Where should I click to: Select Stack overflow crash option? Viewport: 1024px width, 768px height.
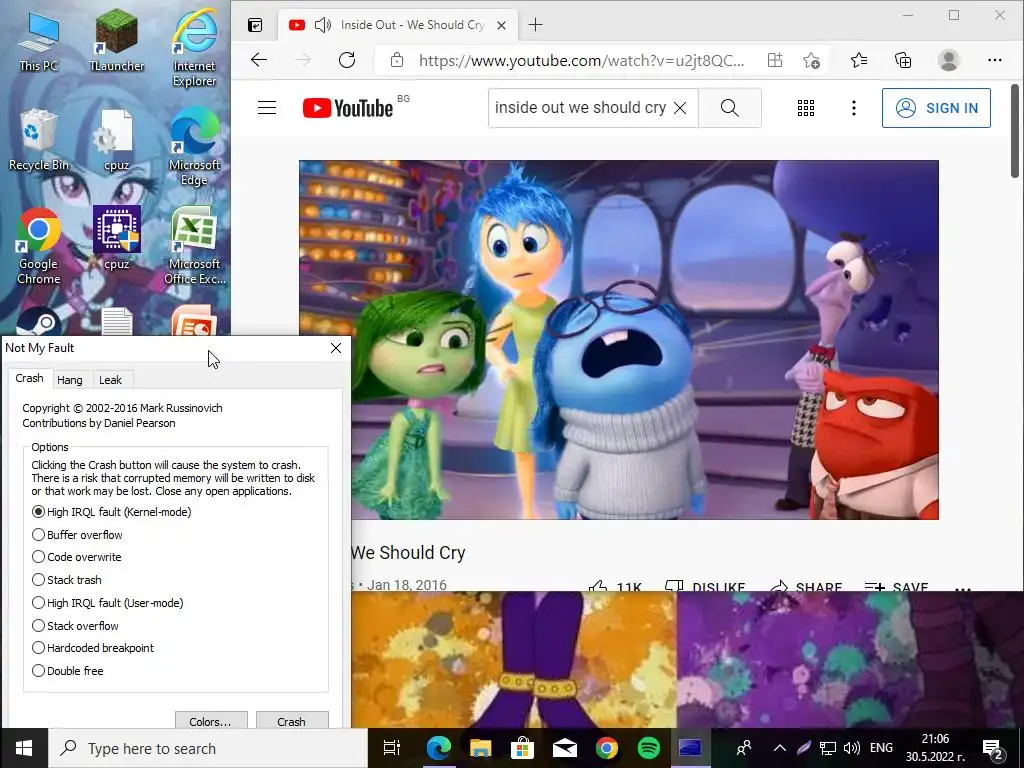[x=75, y=626]
